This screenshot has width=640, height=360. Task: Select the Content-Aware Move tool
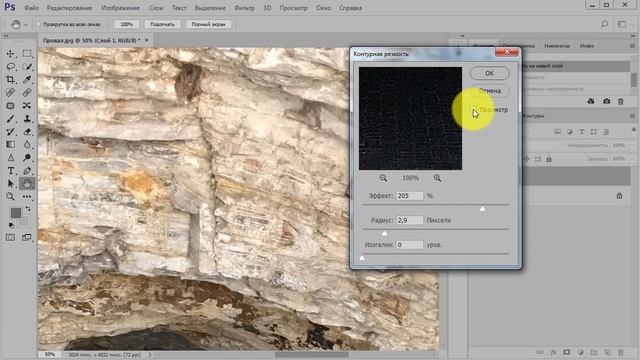click(27, 106)
